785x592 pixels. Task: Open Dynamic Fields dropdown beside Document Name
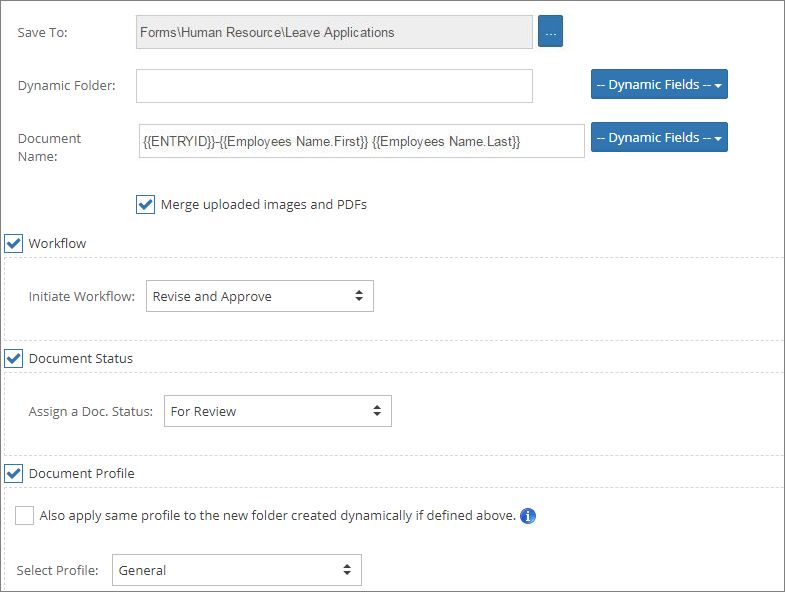click(x=659, y=137)
